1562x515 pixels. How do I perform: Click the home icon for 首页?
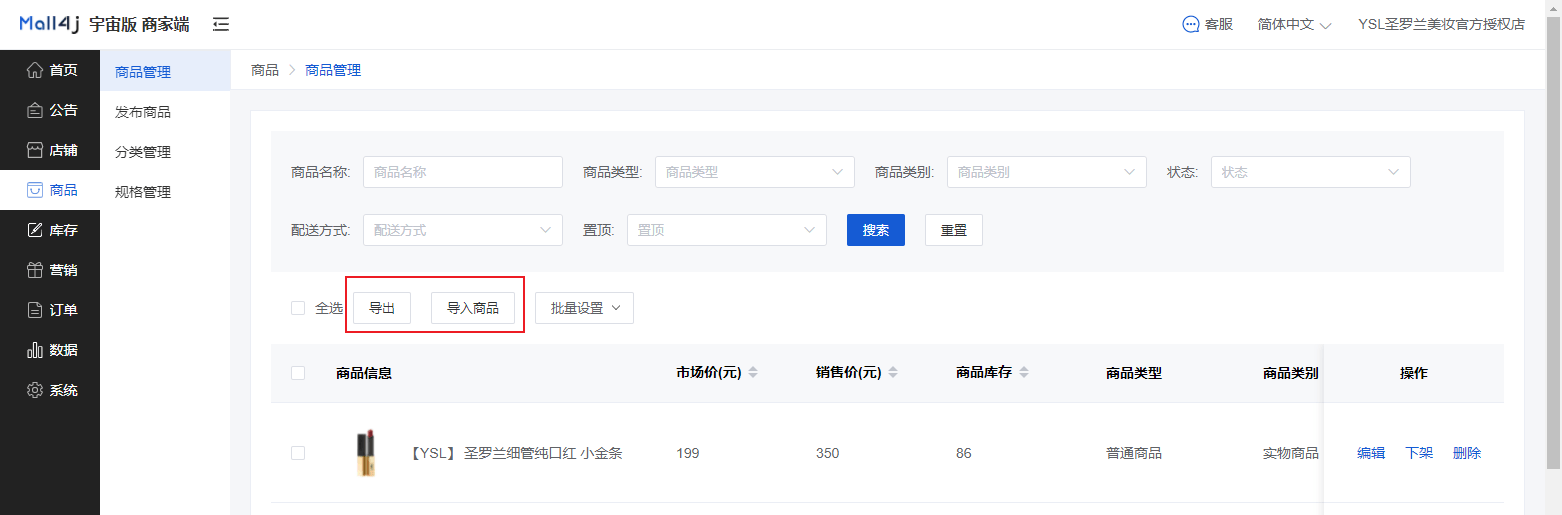[x=35, y=70]
